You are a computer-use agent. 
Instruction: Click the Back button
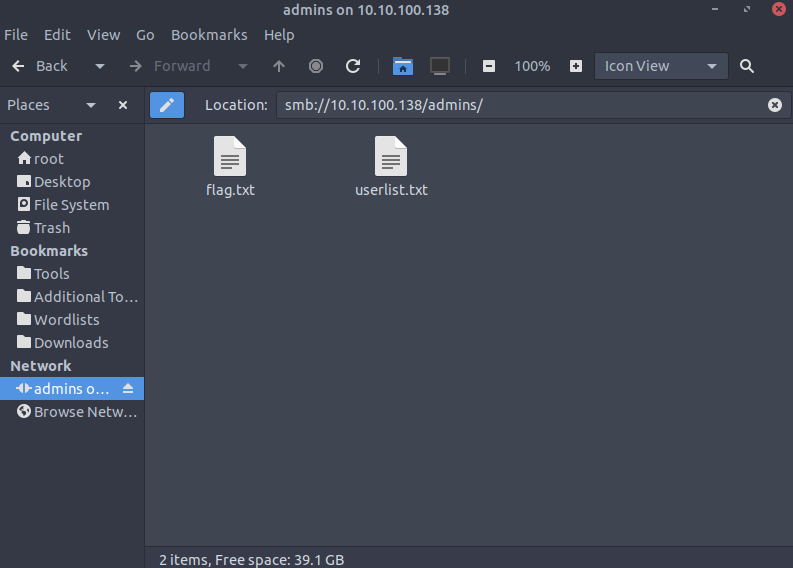click(x=40, y=66)
